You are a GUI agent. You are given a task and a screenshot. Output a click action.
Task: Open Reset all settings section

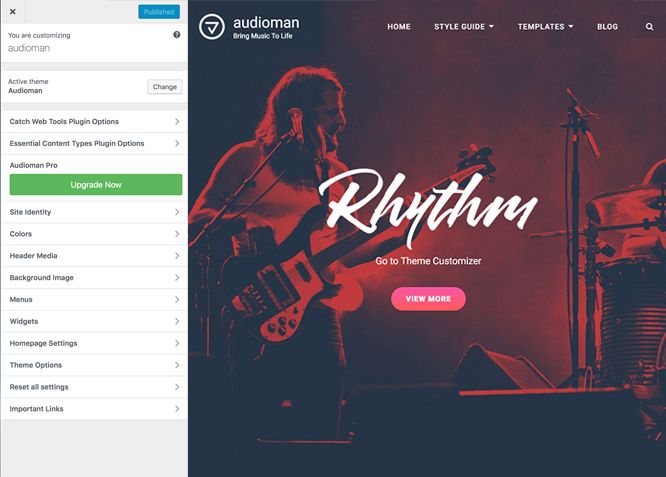95,387
